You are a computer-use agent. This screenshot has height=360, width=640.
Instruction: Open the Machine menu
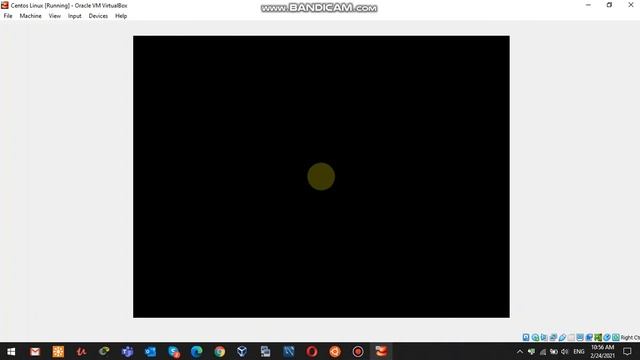(31, 16)
